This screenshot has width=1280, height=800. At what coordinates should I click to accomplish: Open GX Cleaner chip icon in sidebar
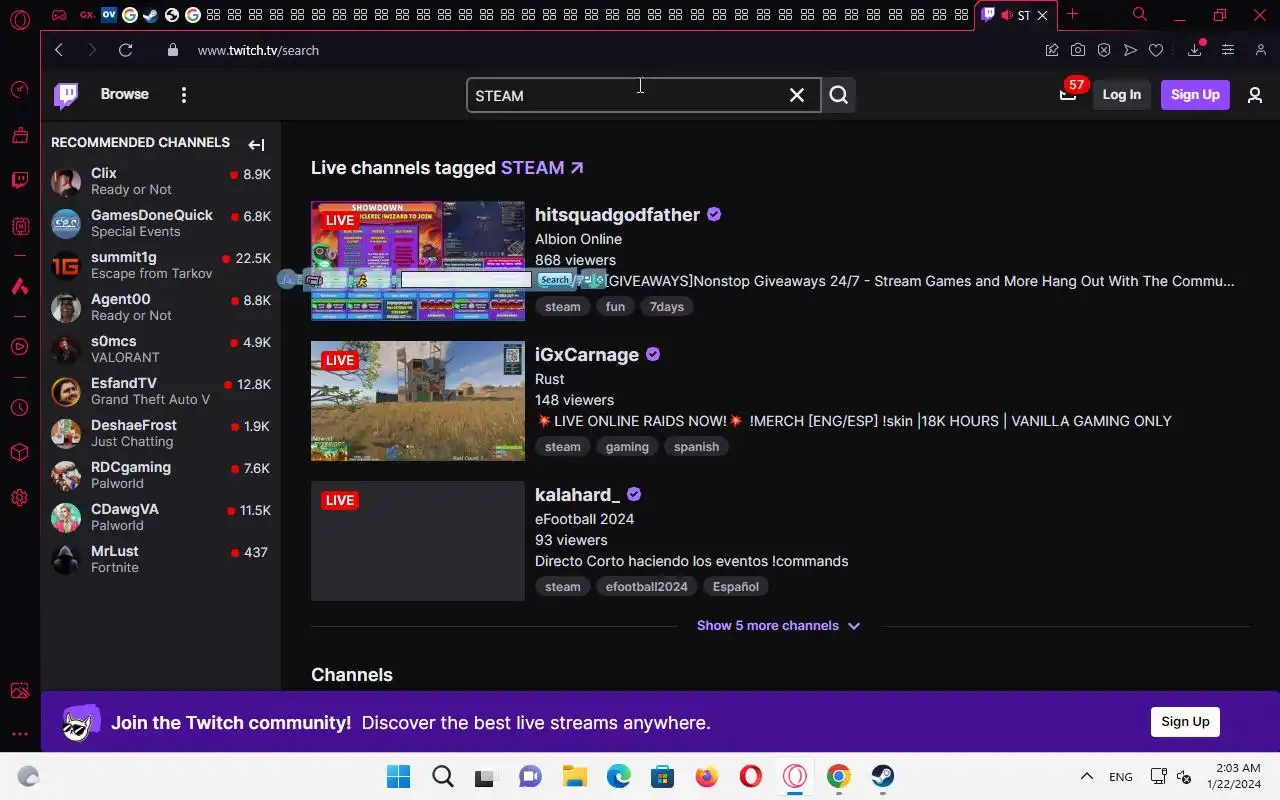click(19, 226)
